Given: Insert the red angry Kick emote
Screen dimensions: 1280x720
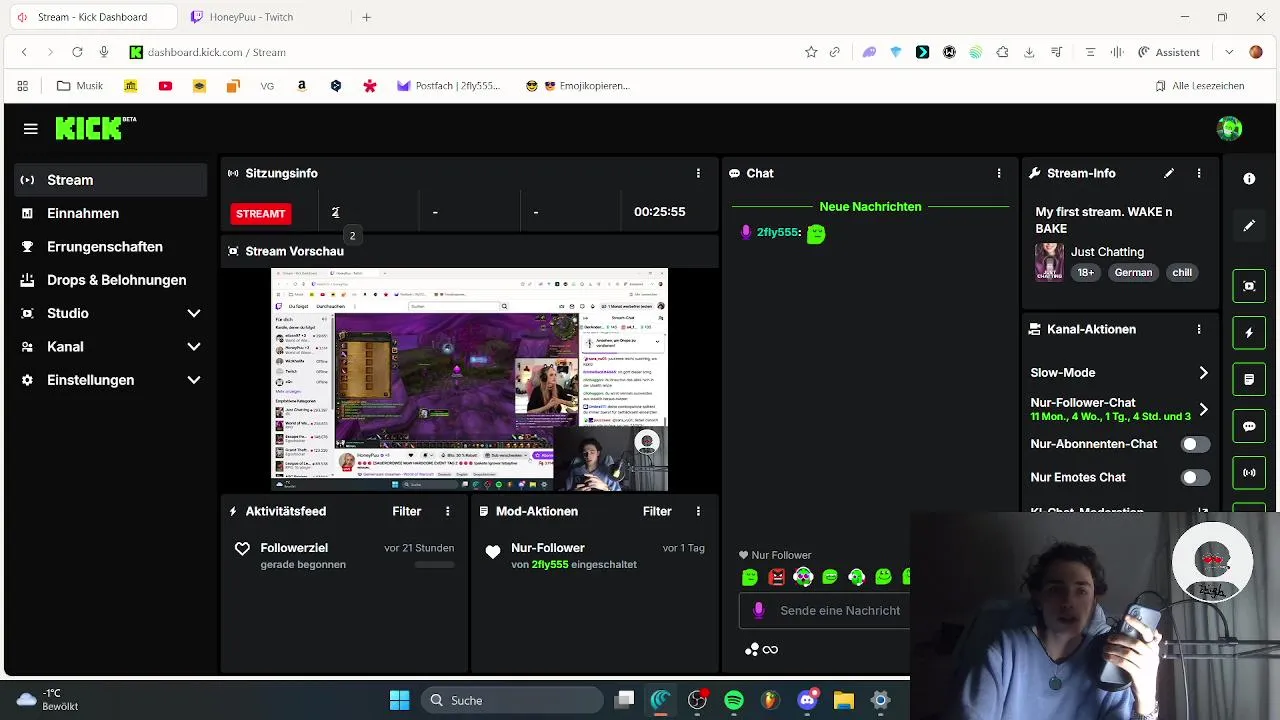Looking at the screenshot, I should pos(777,577).
